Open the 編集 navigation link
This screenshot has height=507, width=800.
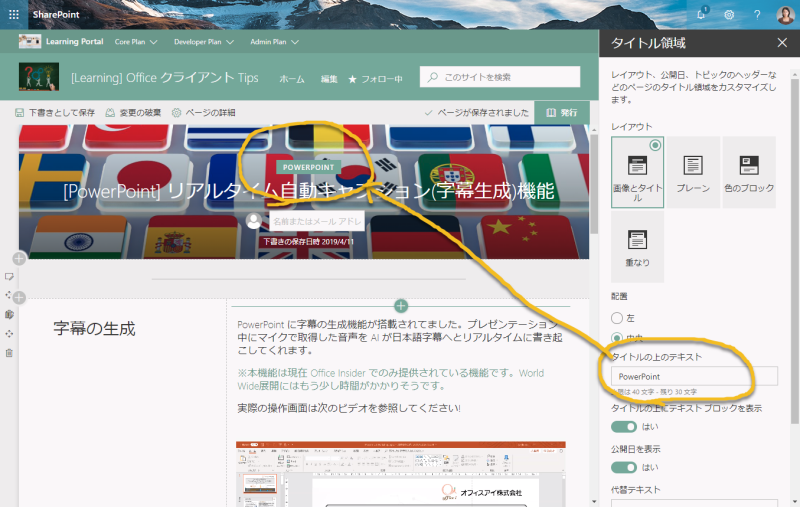tap(329, 79)
